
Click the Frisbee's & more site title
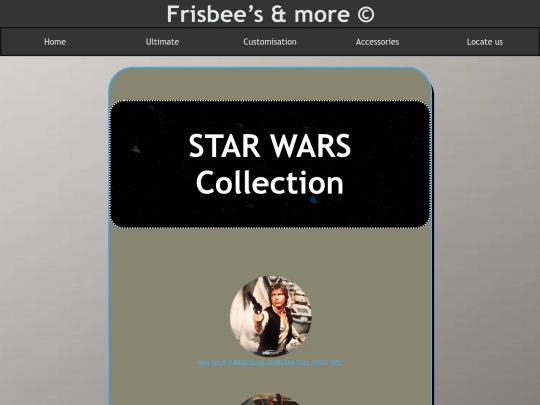(258, 14)
